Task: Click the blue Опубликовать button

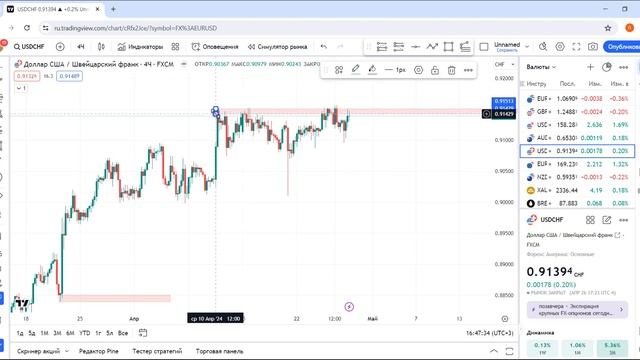Action: (x=622, y=47)
